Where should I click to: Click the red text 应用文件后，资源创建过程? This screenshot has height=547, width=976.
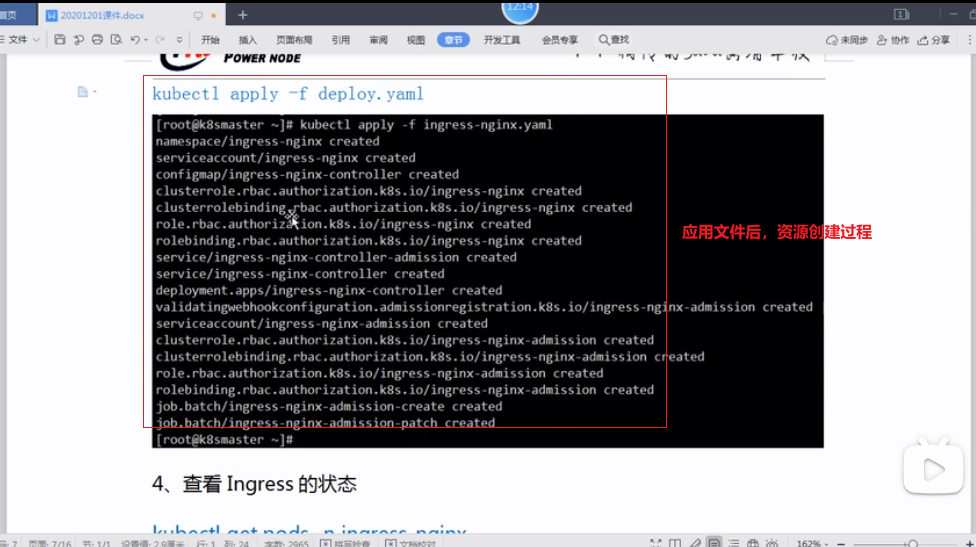776,232
